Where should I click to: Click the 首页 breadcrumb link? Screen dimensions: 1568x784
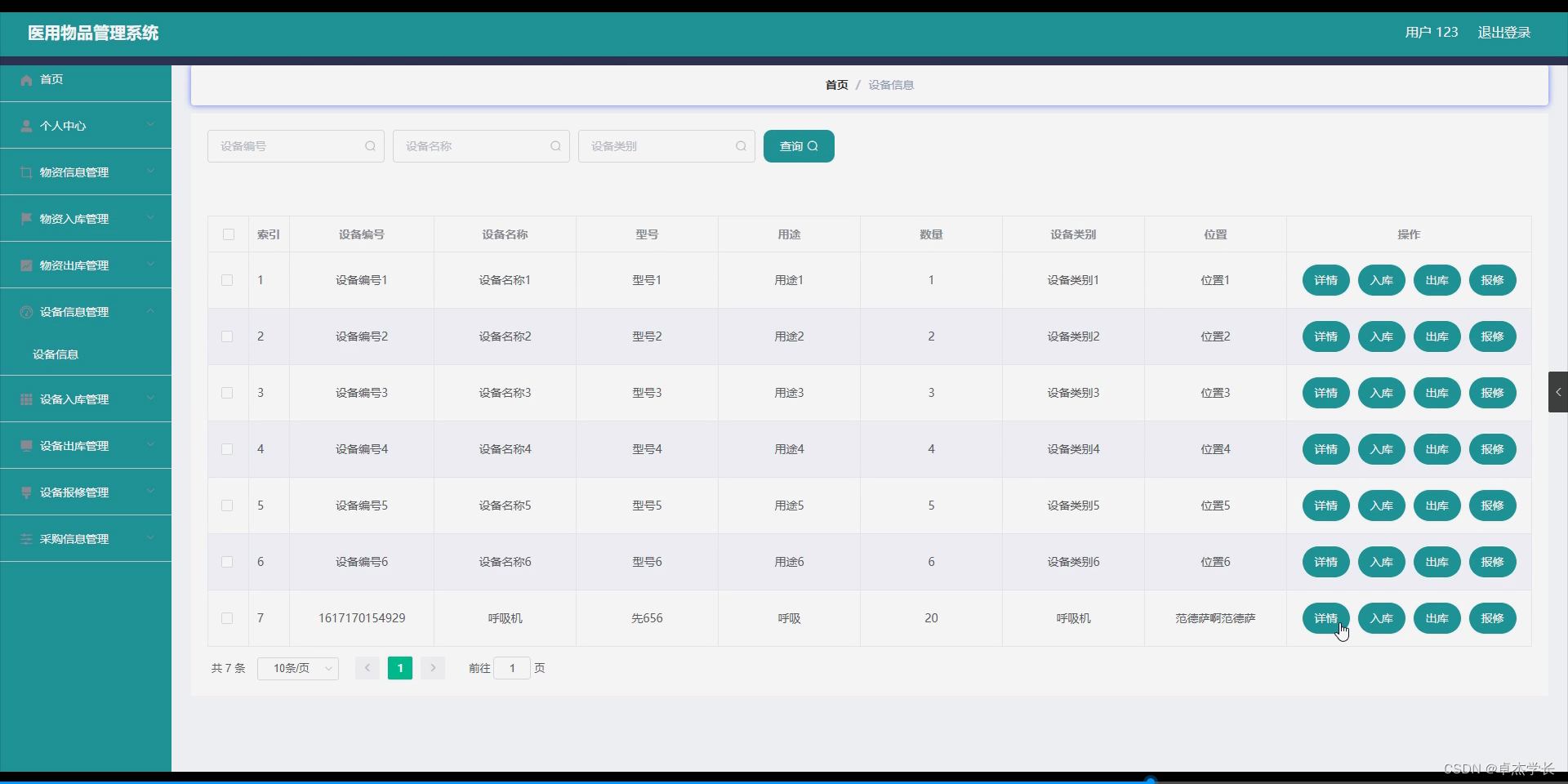pos(836,84)
